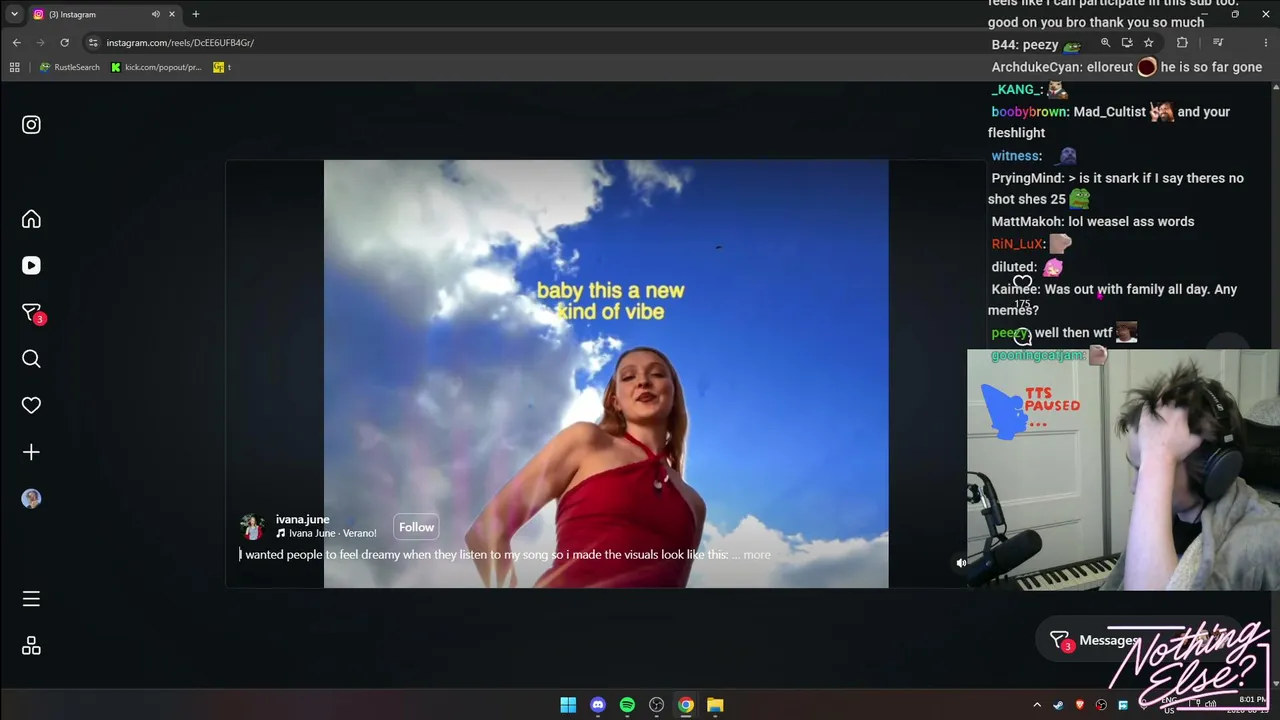Open the zoom magnifier in address bar
The height and width of the screenshot is (720, 1280).
[1105, 43]
